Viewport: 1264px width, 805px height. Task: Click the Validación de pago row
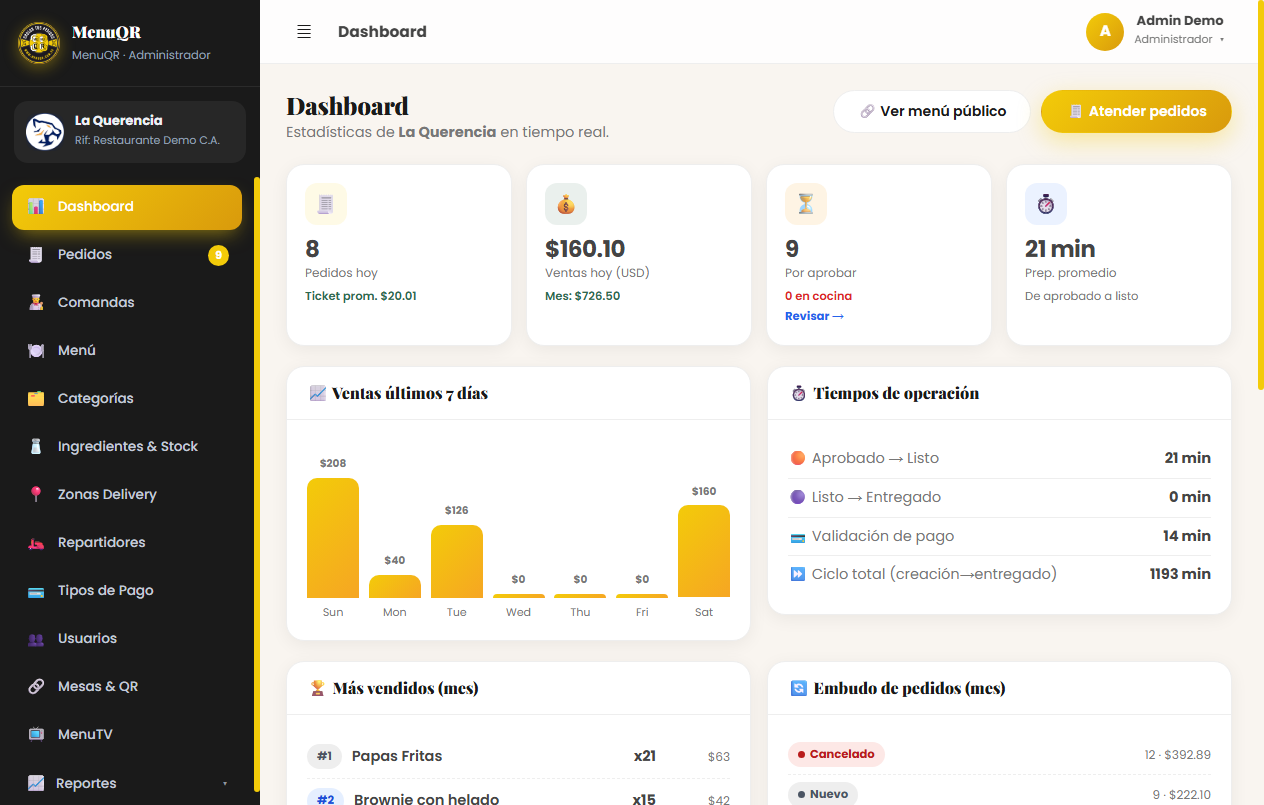(1000, 536)
